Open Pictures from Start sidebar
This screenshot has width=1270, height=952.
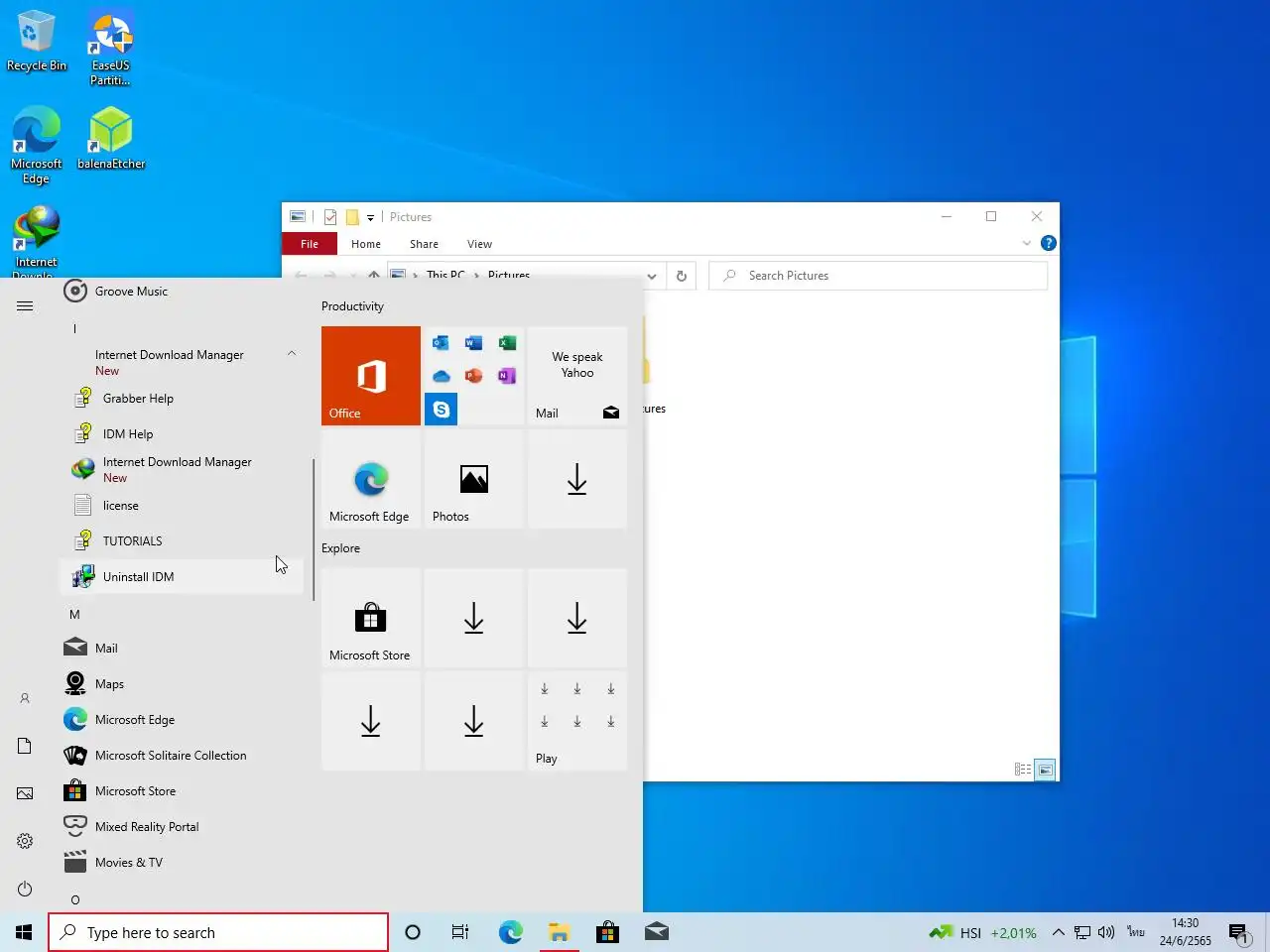pyautogui.click(x=25, y=793)
